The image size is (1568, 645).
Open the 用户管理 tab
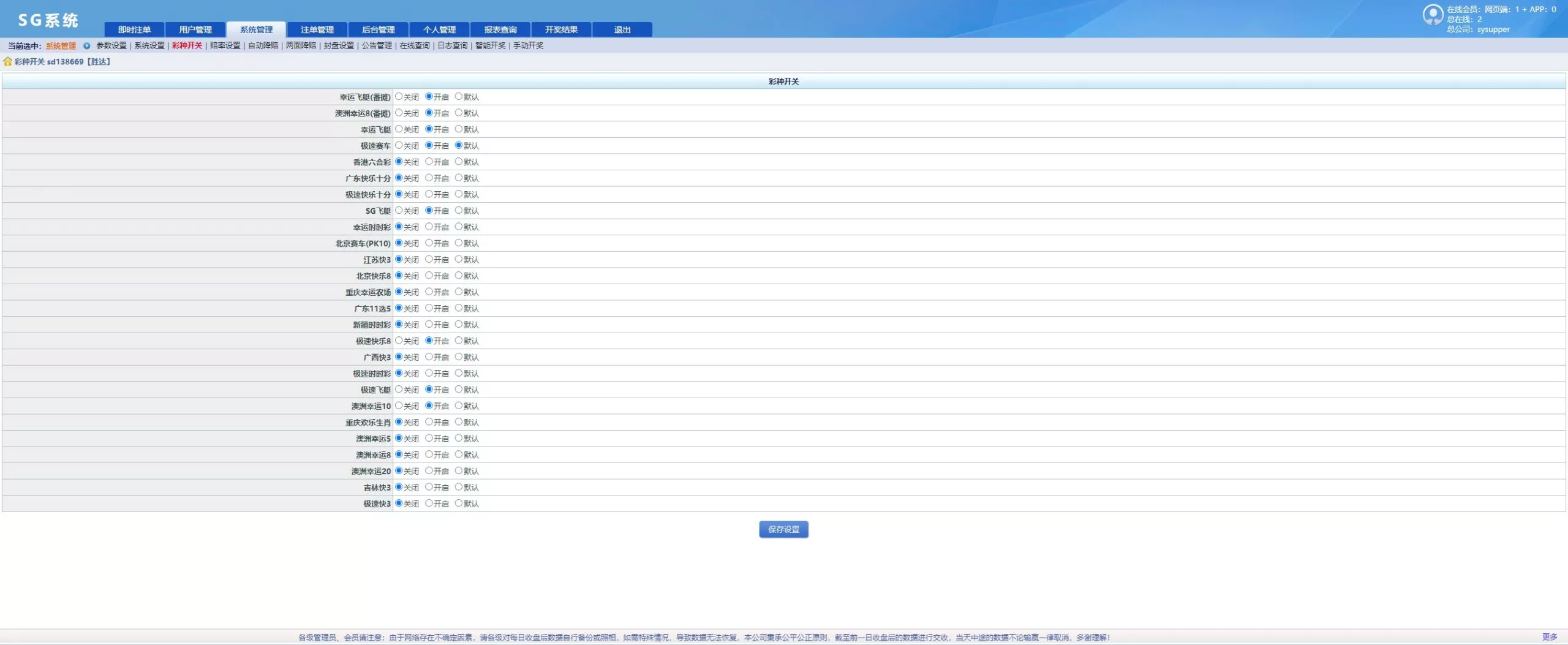click(195, 29)
